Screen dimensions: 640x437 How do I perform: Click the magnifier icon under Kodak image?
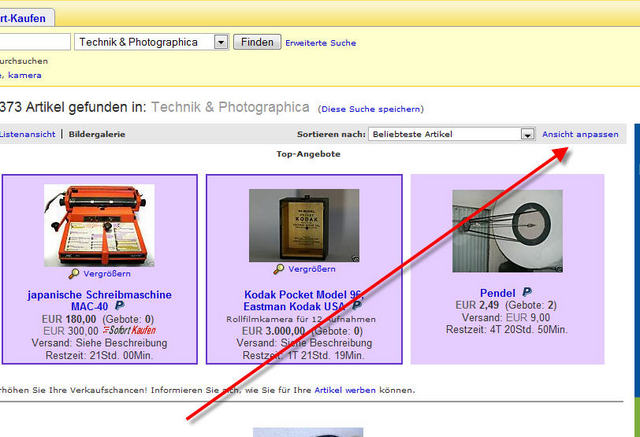(x=279, y=269)
